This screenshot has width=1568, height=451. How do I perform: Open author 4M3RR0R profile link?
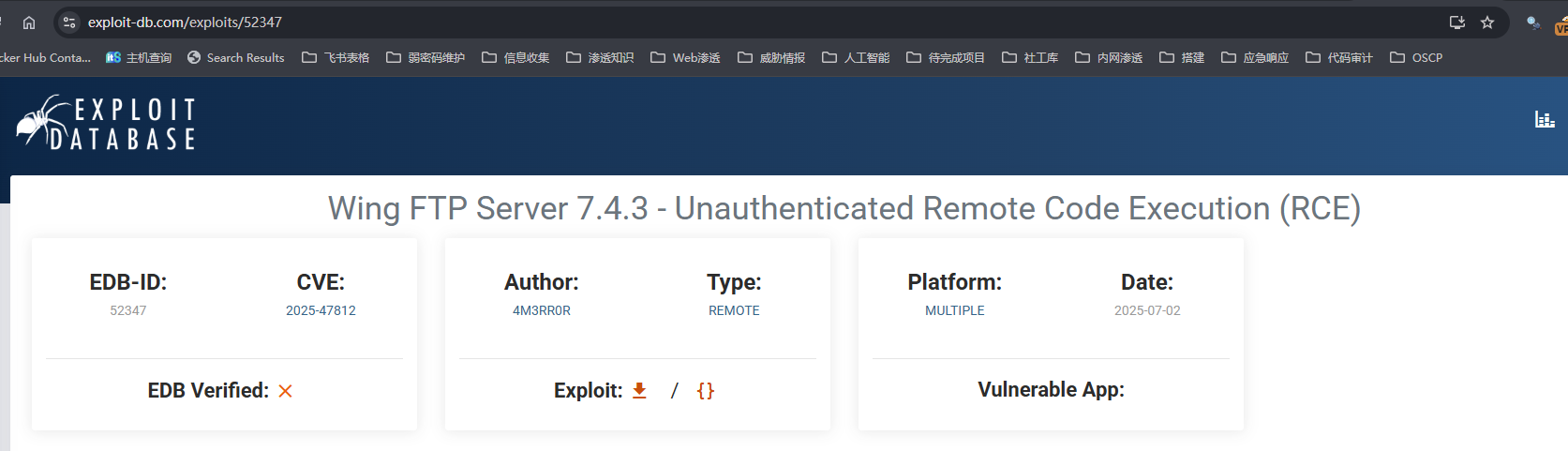542,310
